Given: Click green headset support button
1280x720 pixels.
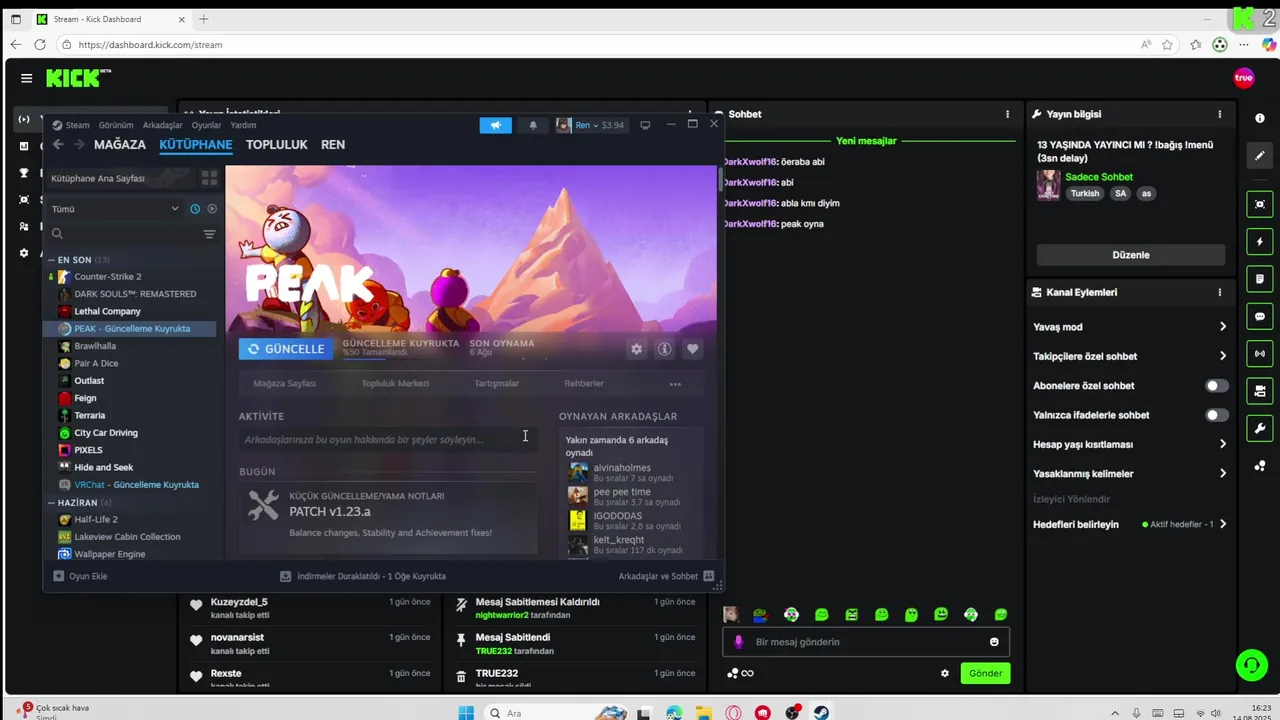Looking at the screenshot, I should 1251,664.
